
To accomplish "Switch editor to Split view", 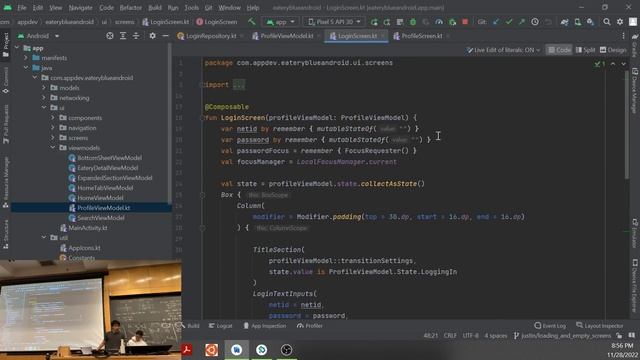I will (x=585, y=50).
